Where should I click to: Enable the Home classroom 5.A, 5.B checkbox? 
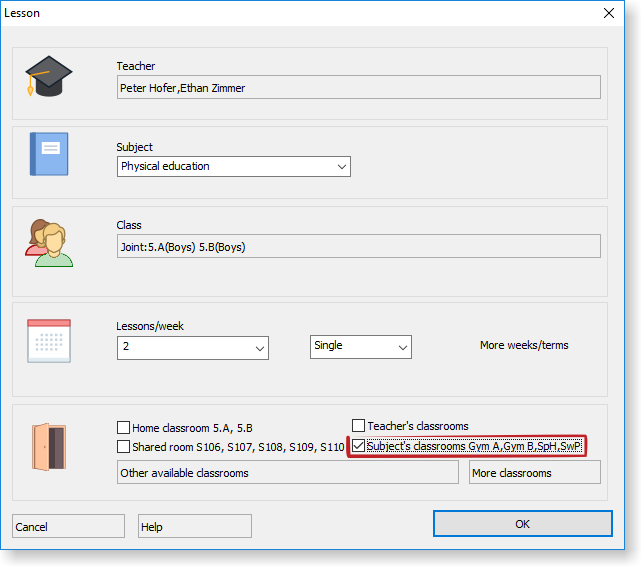click(124, 426)
